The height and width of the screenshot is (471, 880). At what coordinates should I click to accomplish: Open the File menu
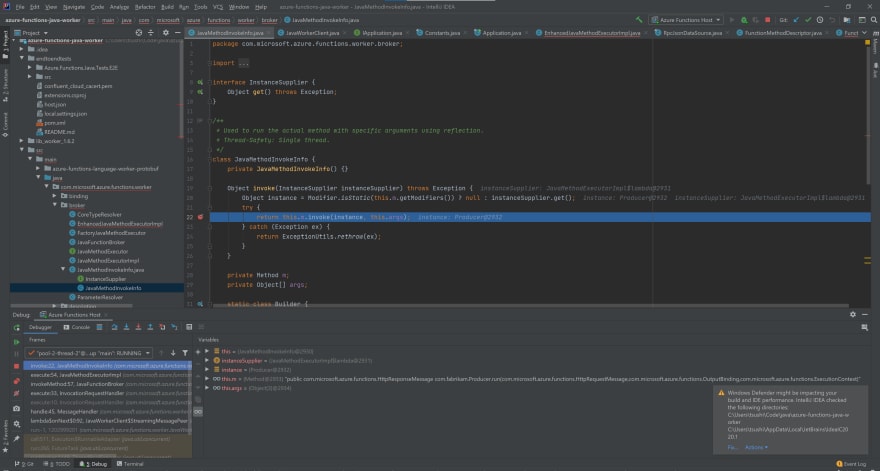pyautogui.click(x=20, y=7)
